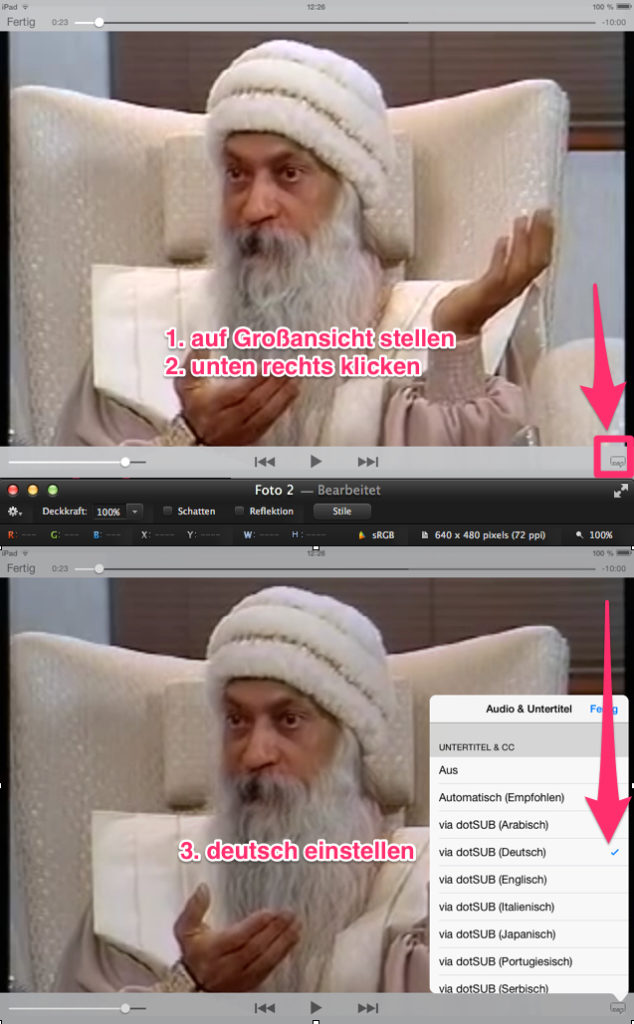Click the R color value readout

pos(22,535)
